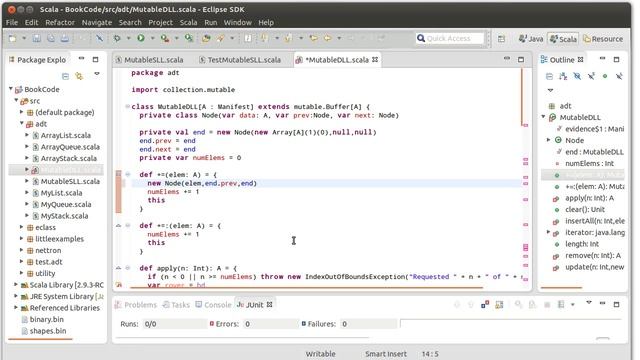Toggle alphabetical Sort in Outline view
The image size is (640, 360).
[563, 76]
